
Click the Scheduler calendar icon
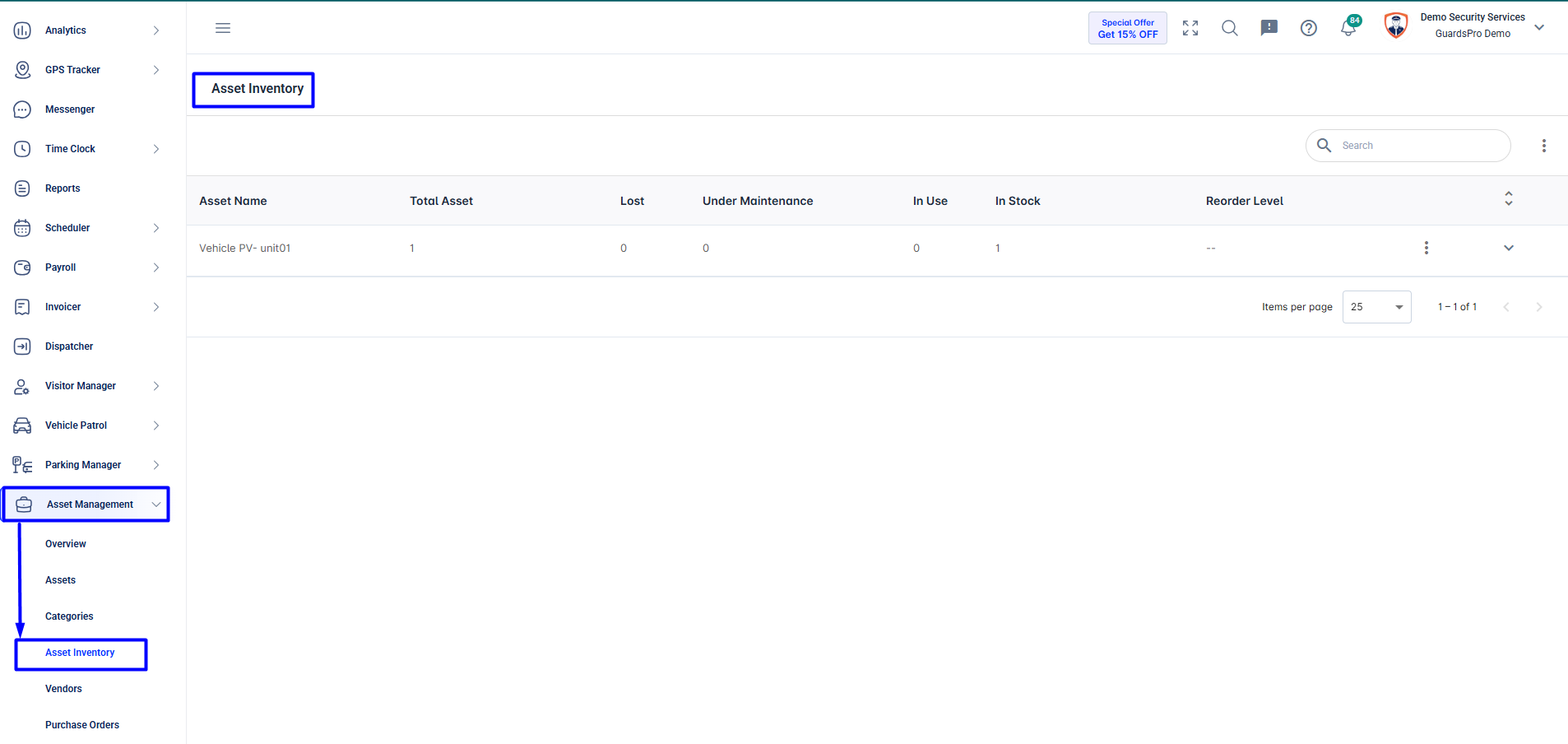pyautogui.click(x=22, y=228)
